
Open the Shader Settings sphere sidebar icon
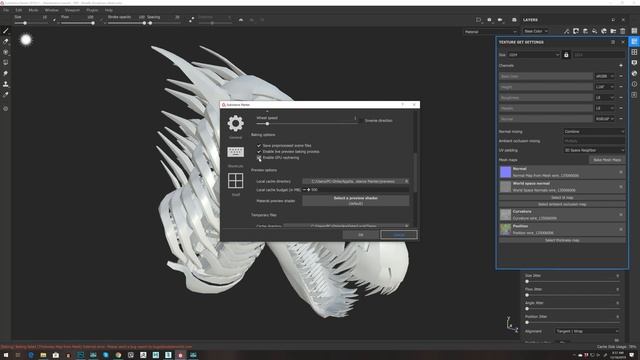(x=634, y=73)
